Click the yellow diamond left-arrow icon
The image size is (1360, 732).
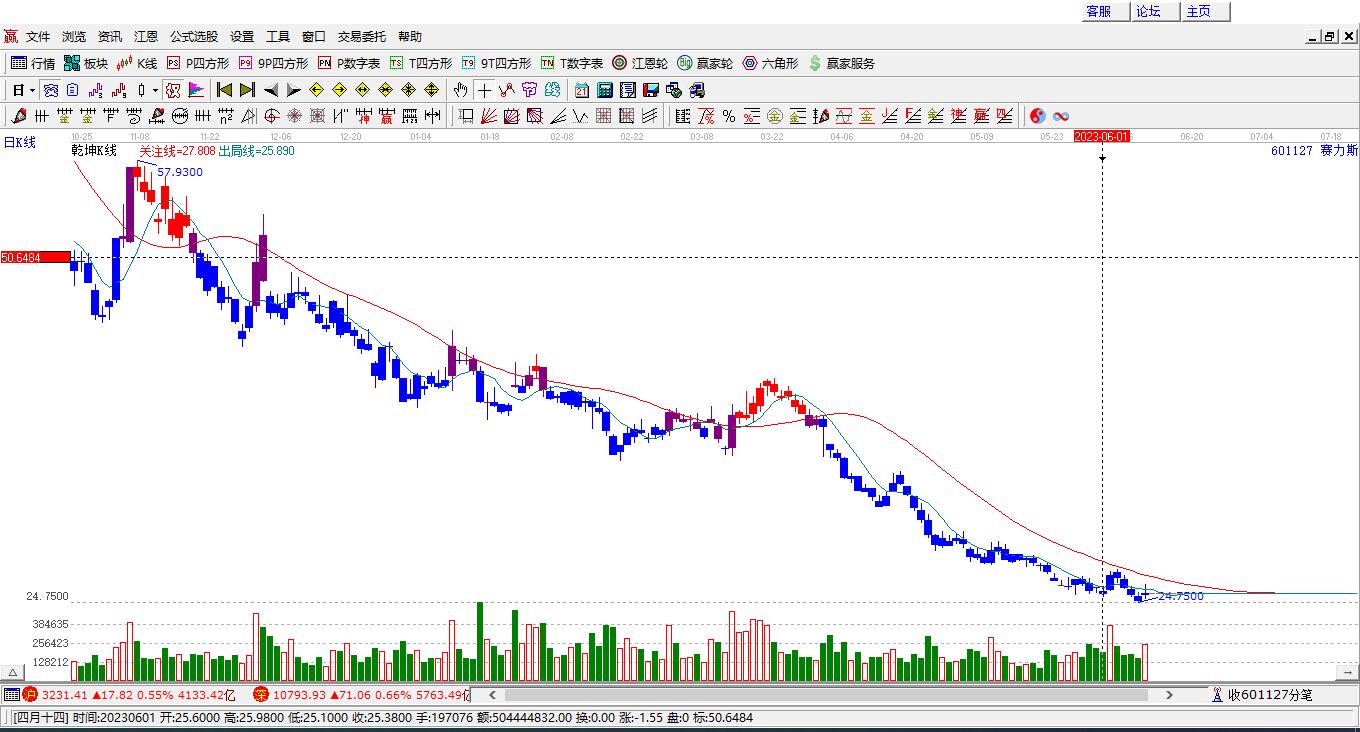[x=317, y=90]
